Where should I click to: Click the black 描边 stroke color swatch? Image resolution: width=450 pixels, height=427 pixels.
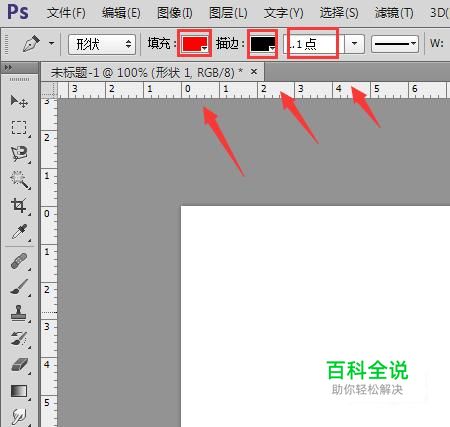263,44
